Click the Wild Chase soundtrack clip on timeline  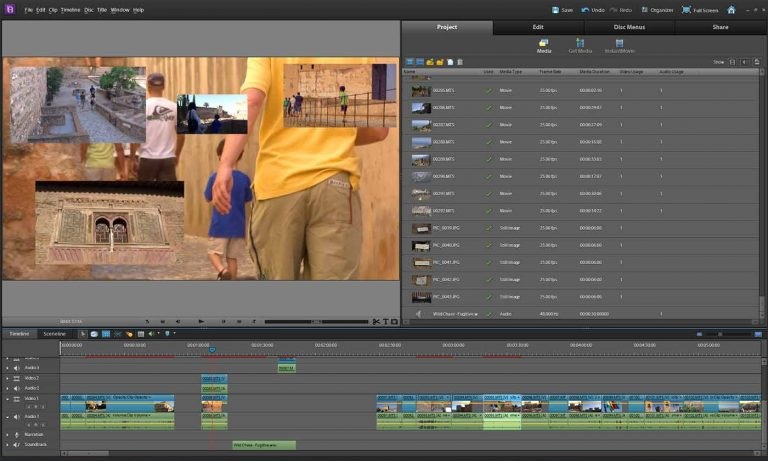264,444
